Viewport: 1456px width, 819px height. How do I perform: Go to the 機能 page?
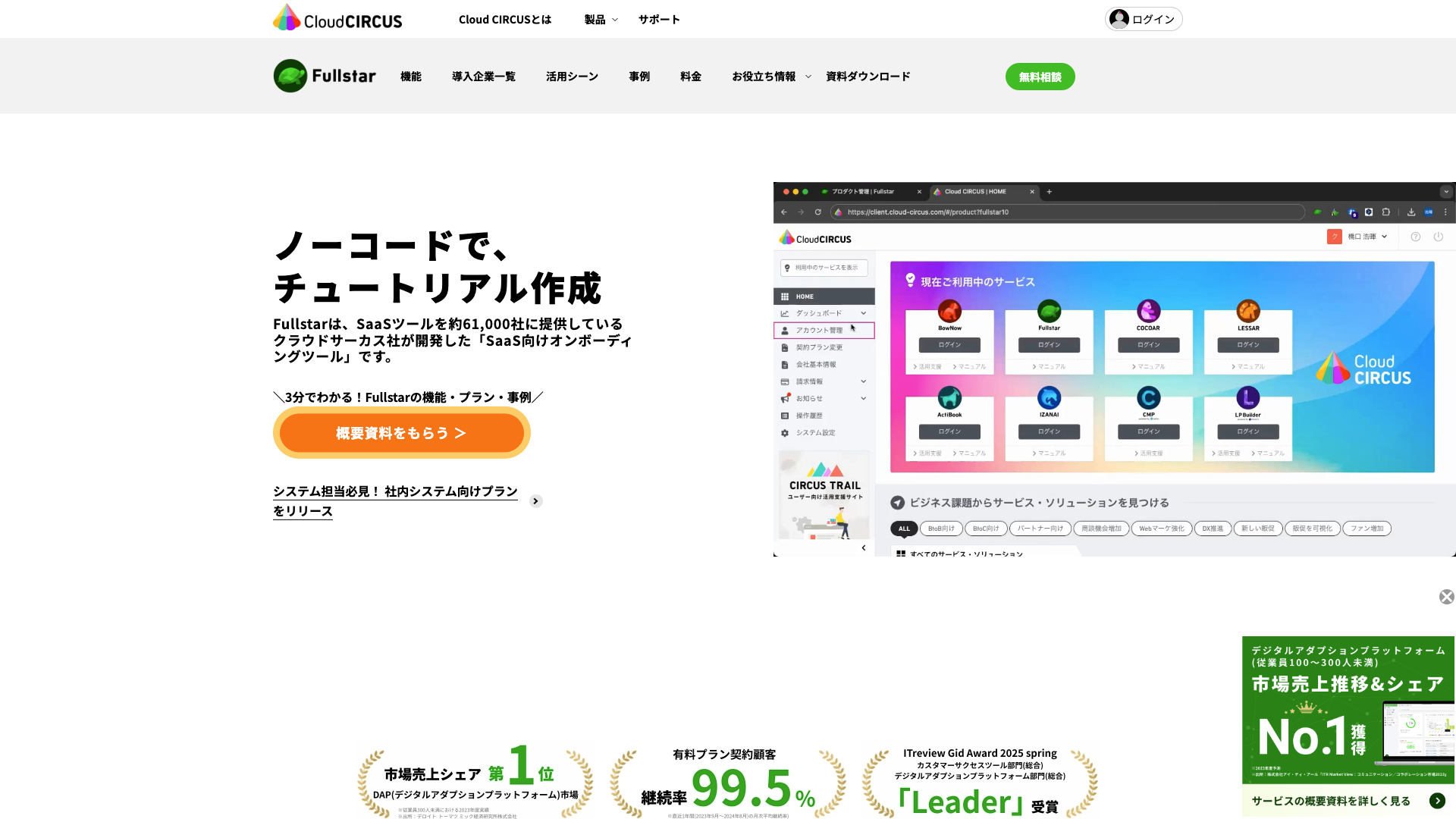(x=410, y=77)
